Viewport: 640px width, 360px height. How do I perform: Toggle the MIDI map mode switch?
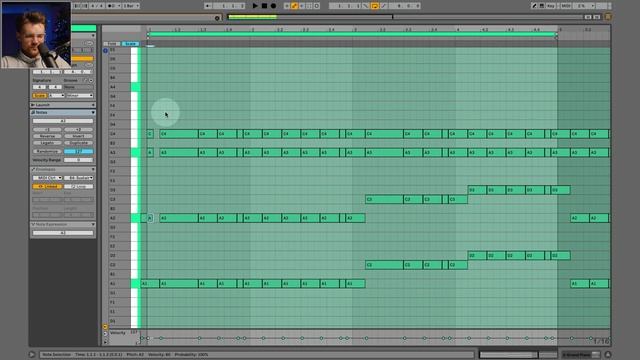tap(565, 6)
